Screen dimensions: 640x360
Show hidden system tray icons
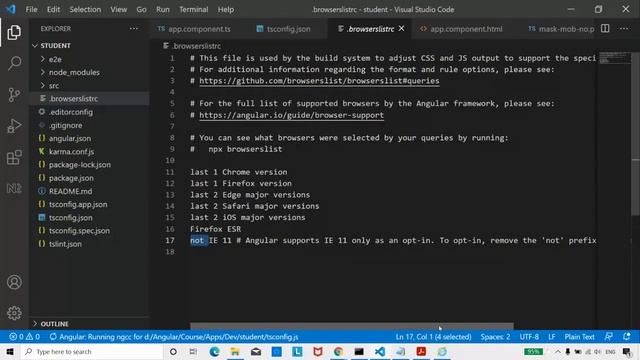[x=558, y=351]
